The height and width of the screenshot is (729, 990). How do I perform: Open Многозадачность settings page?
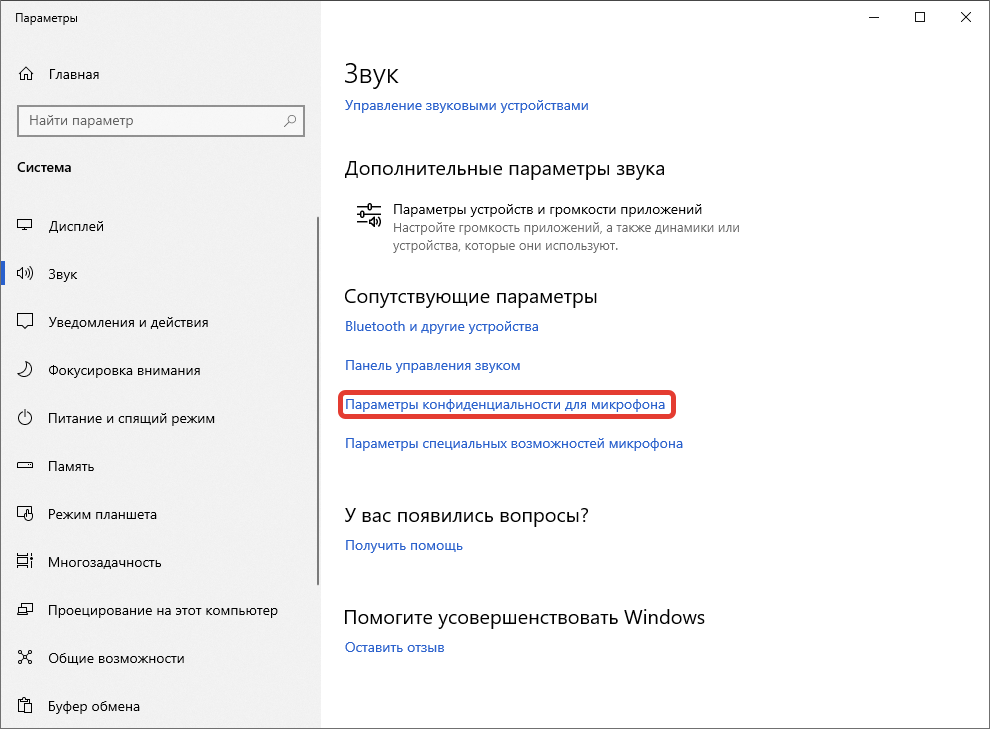(104, 562)
